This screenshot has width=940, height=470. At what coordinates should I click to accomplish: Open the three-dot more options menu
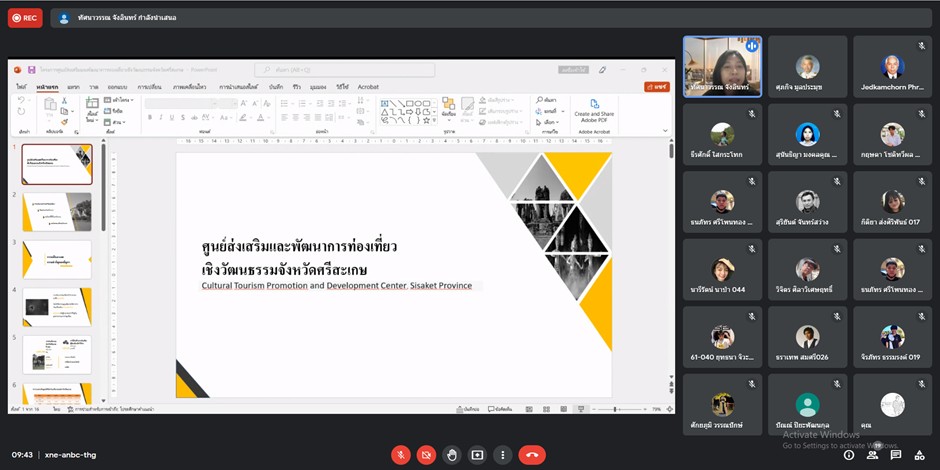pos(503,455)
